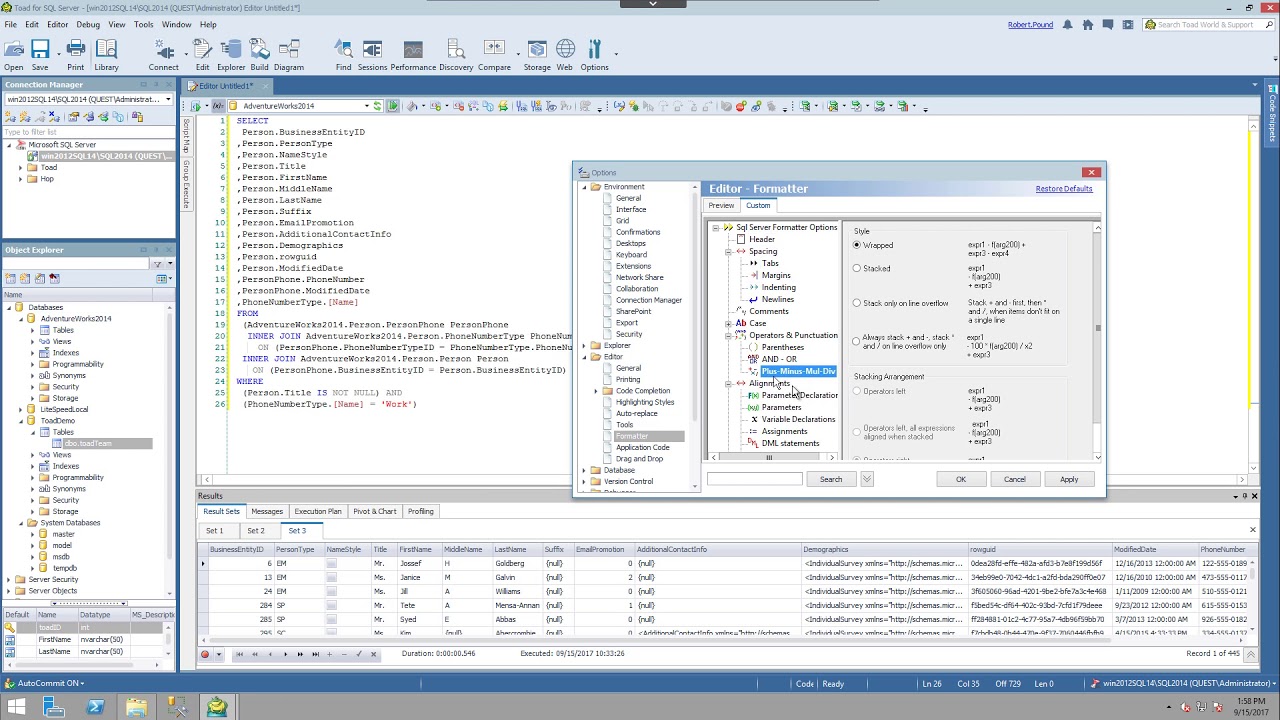Click the Options toolbar icon

click(594, 55)
